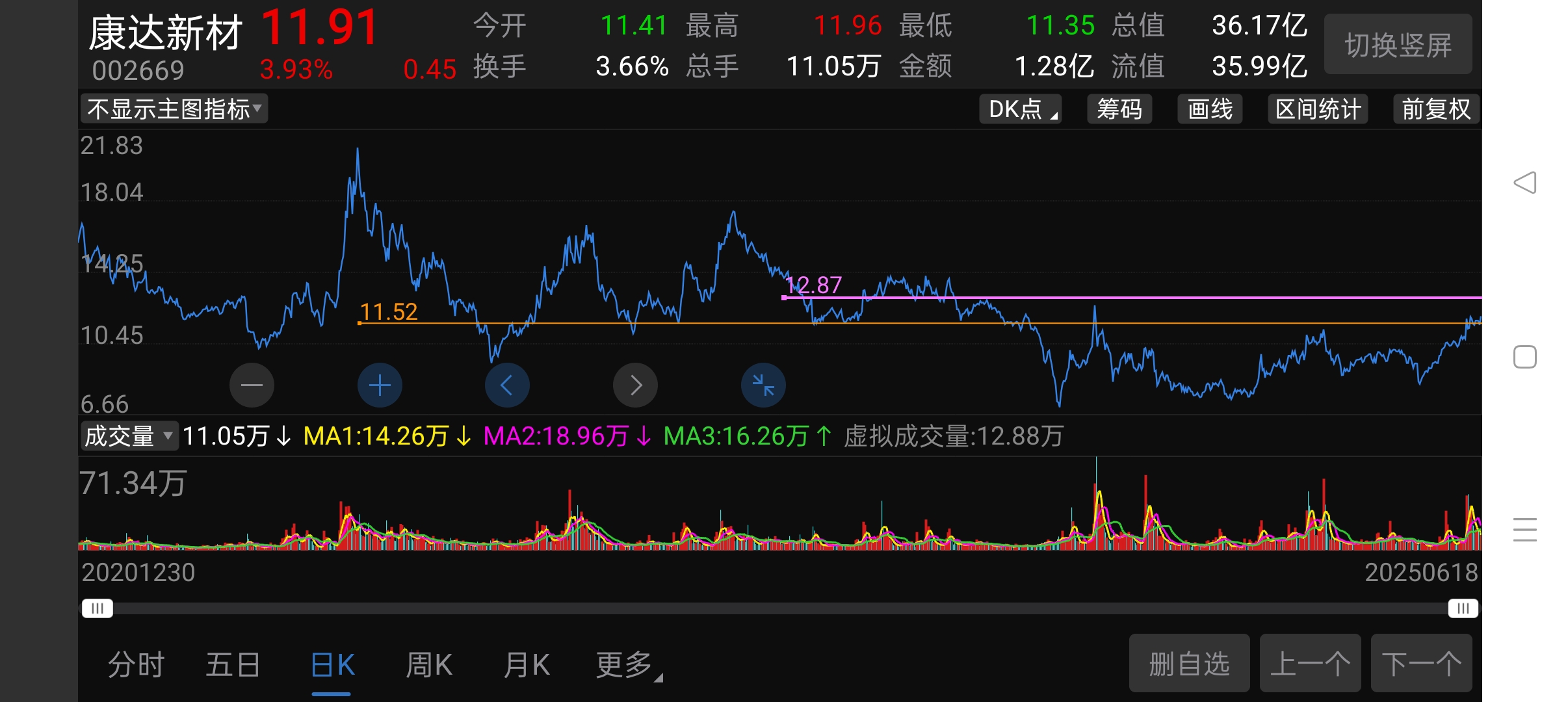Tap the 切换竖屏 button
The image size is (1568, 702).
[1398, 45]
